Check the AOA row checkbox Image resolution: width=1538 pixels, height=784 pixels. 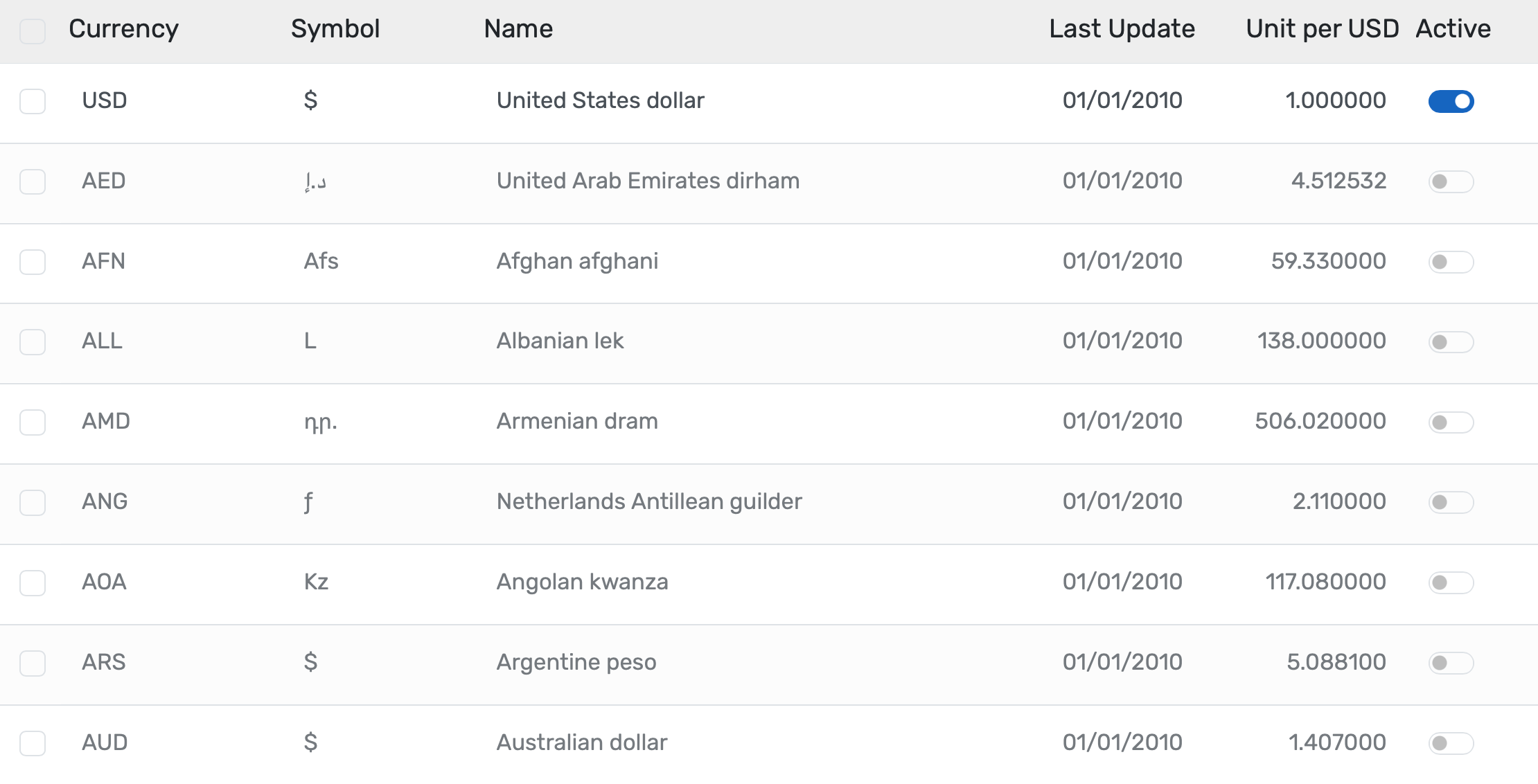coord(33,582)
